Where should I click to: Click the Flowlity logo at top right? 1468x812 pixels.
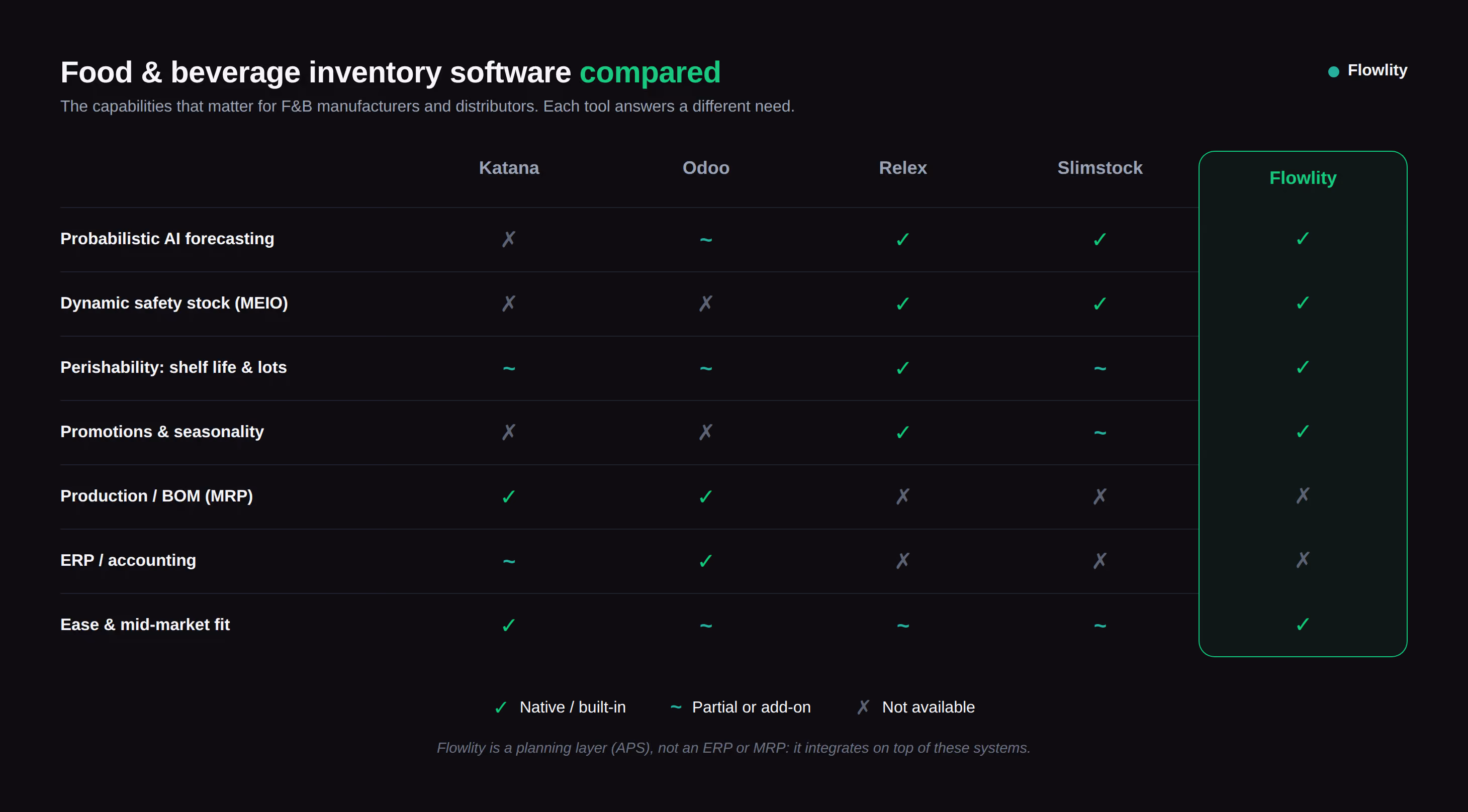tap(1367, 70)
